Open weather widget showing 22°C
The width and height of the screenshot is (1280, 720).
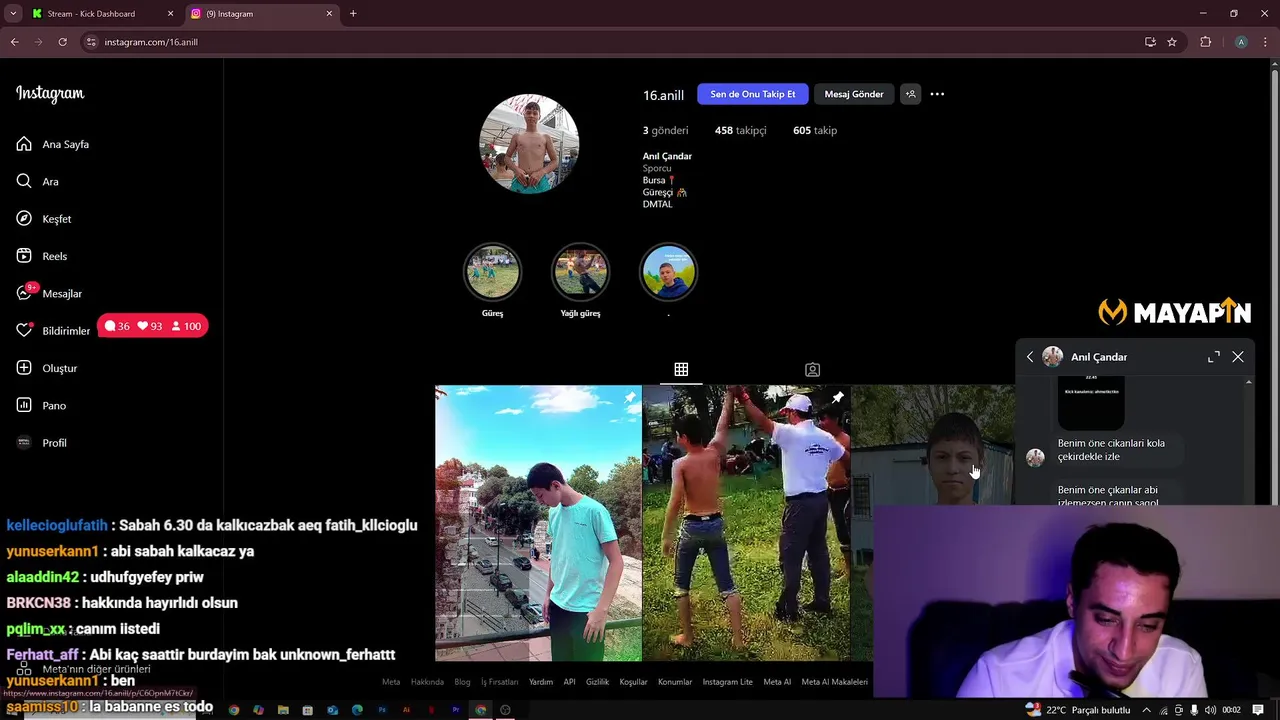(1078, 710)
